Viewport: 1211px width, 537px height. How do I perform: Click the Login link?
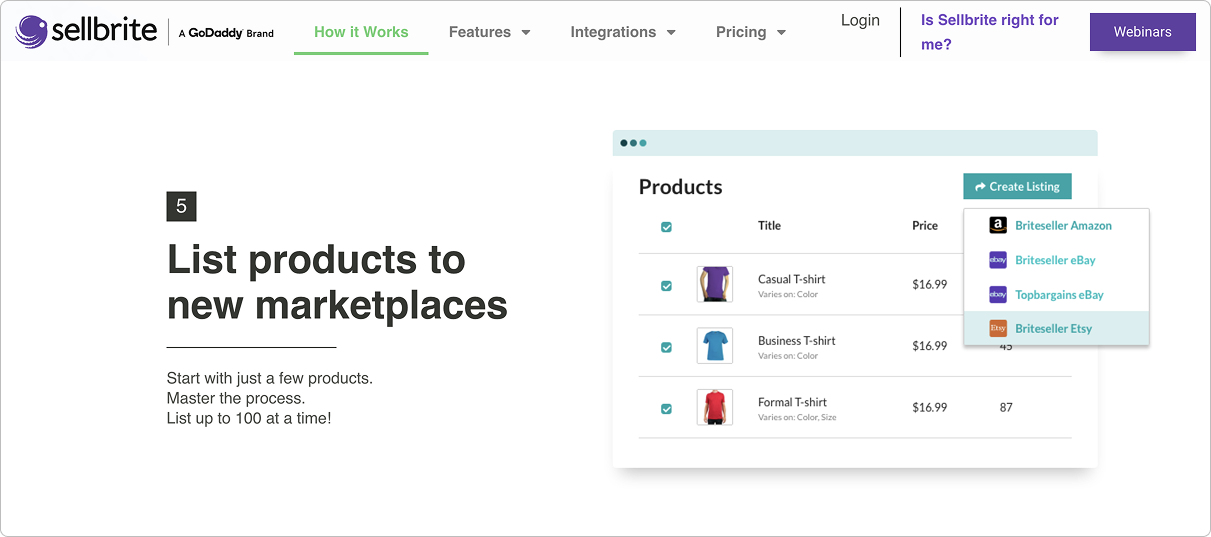click(860, 20)
